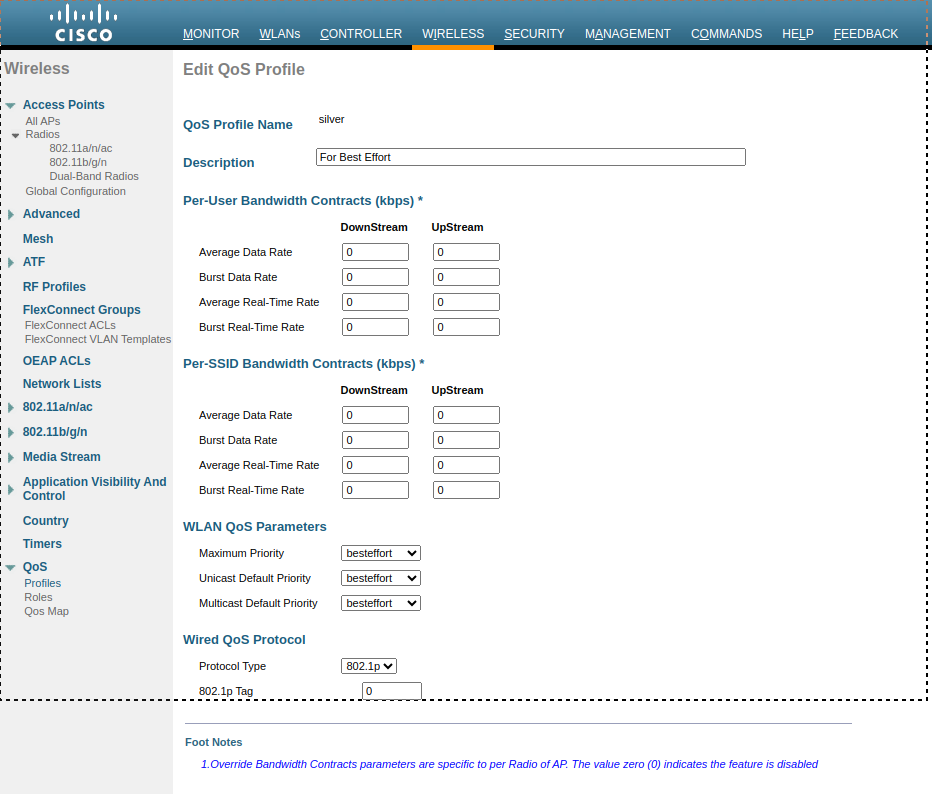Open the Protocol Type dropdown

[x=368, y=665]
